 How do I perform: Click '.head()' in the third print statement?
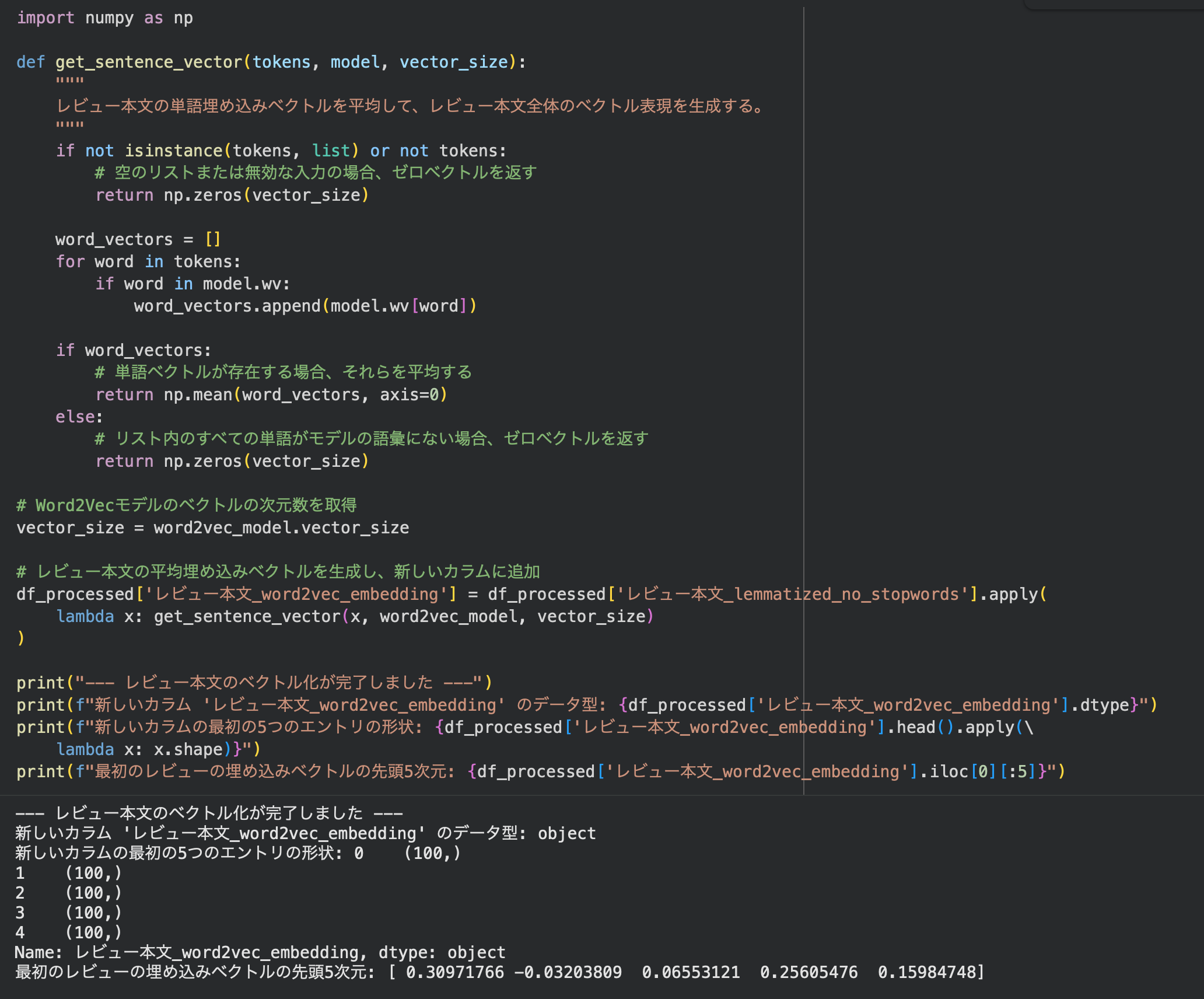click(920, 728)
